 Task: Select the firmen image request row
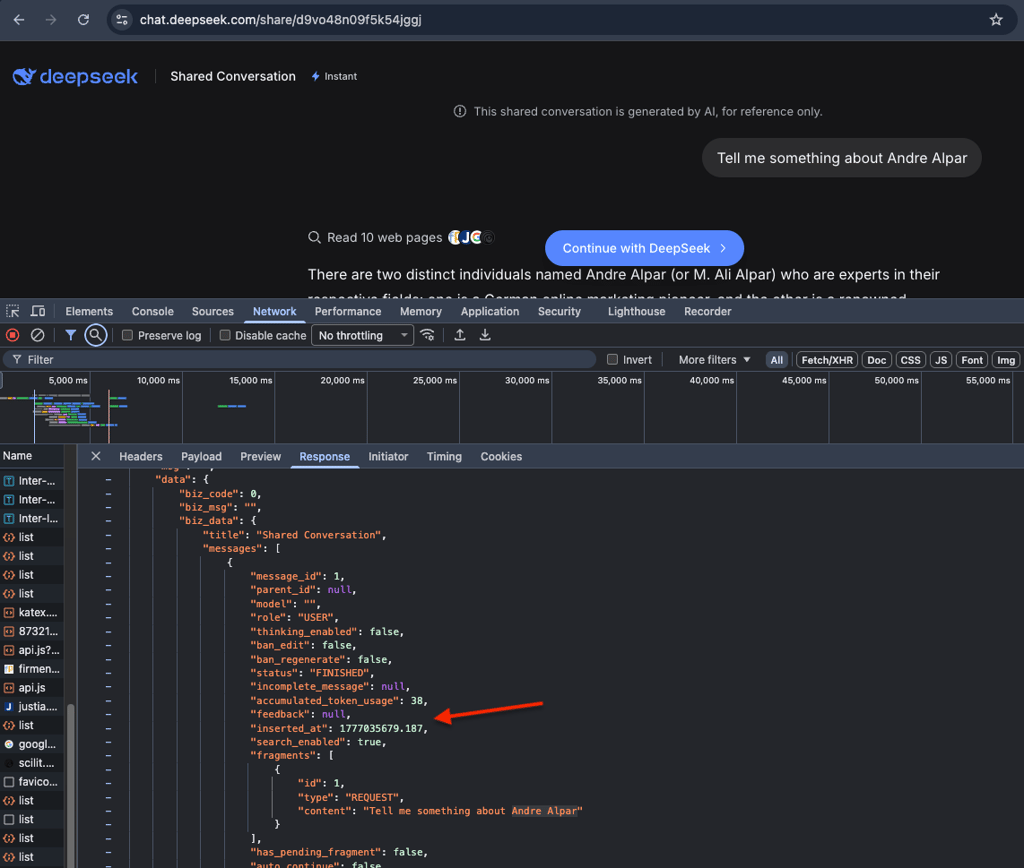tap(32, 668)
